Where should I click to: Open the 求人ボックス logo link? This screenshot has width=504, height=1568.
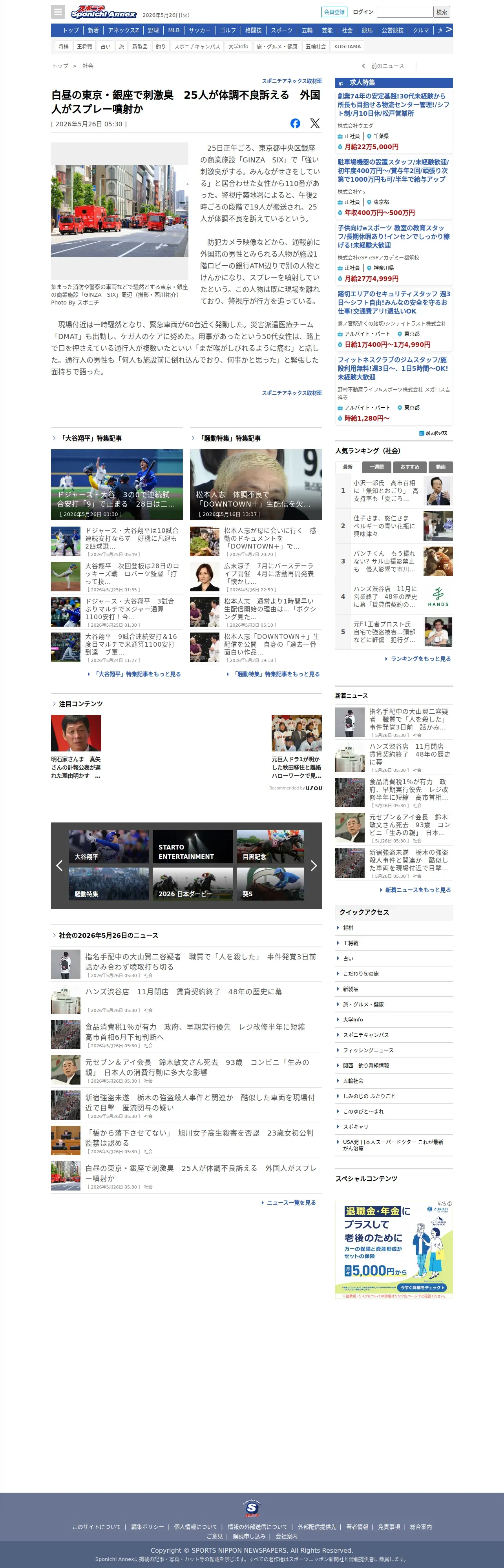coord(433,433)
